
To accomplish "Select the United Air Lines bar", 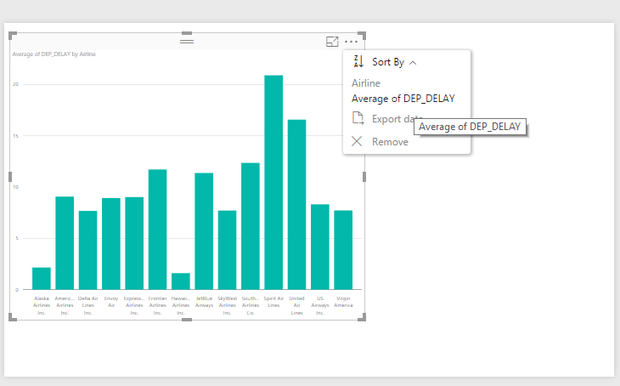I will [297, 204].
